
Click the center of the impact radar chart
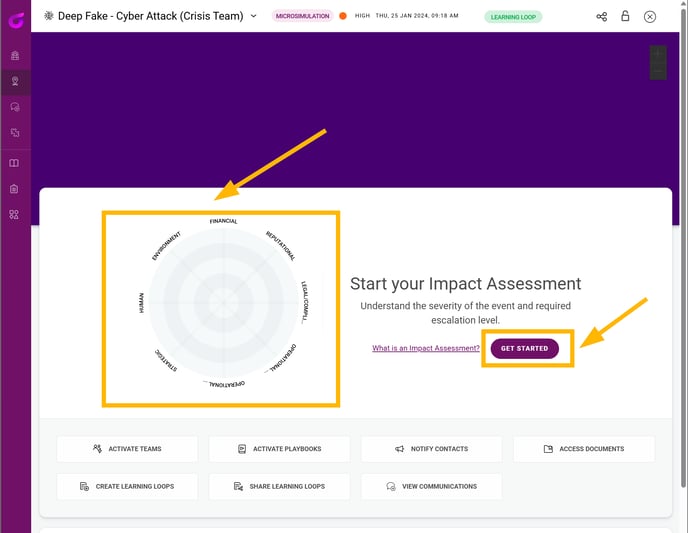(223, 302)
